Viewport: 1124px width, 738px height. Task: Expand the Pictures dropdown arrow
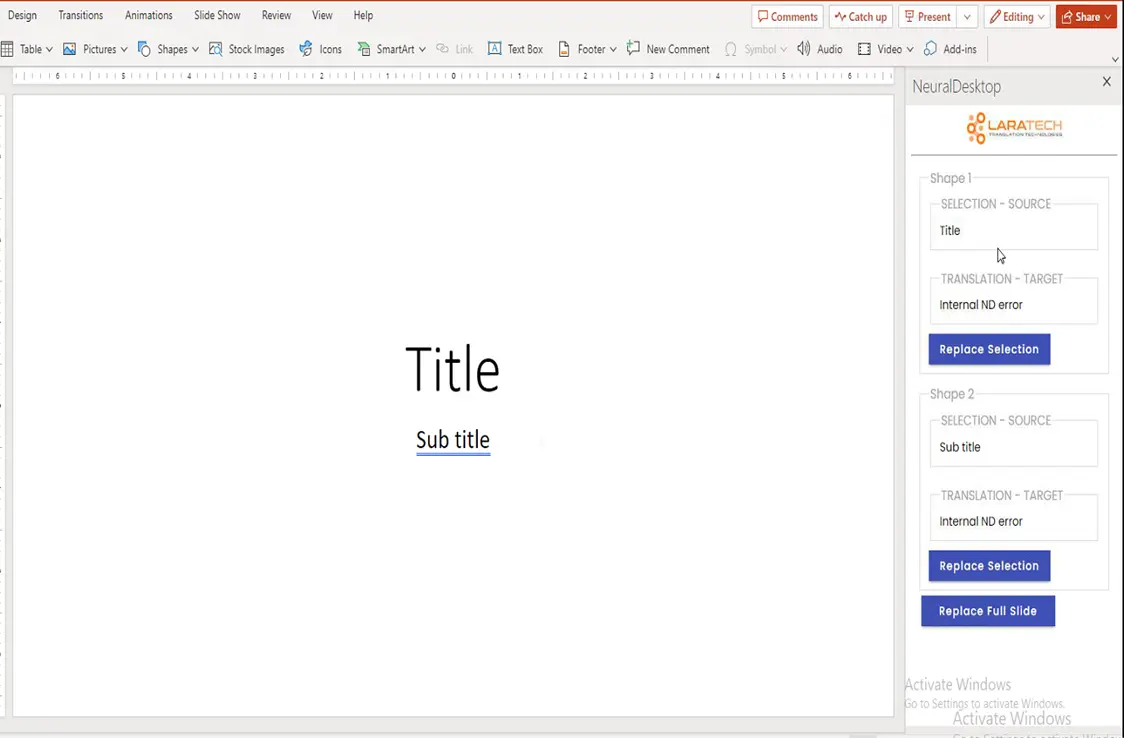click(124, 49)
